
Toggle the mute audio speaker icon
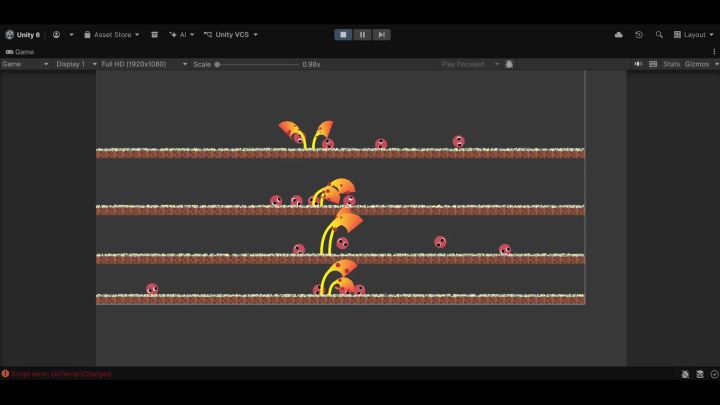click(x=638, y=64)
